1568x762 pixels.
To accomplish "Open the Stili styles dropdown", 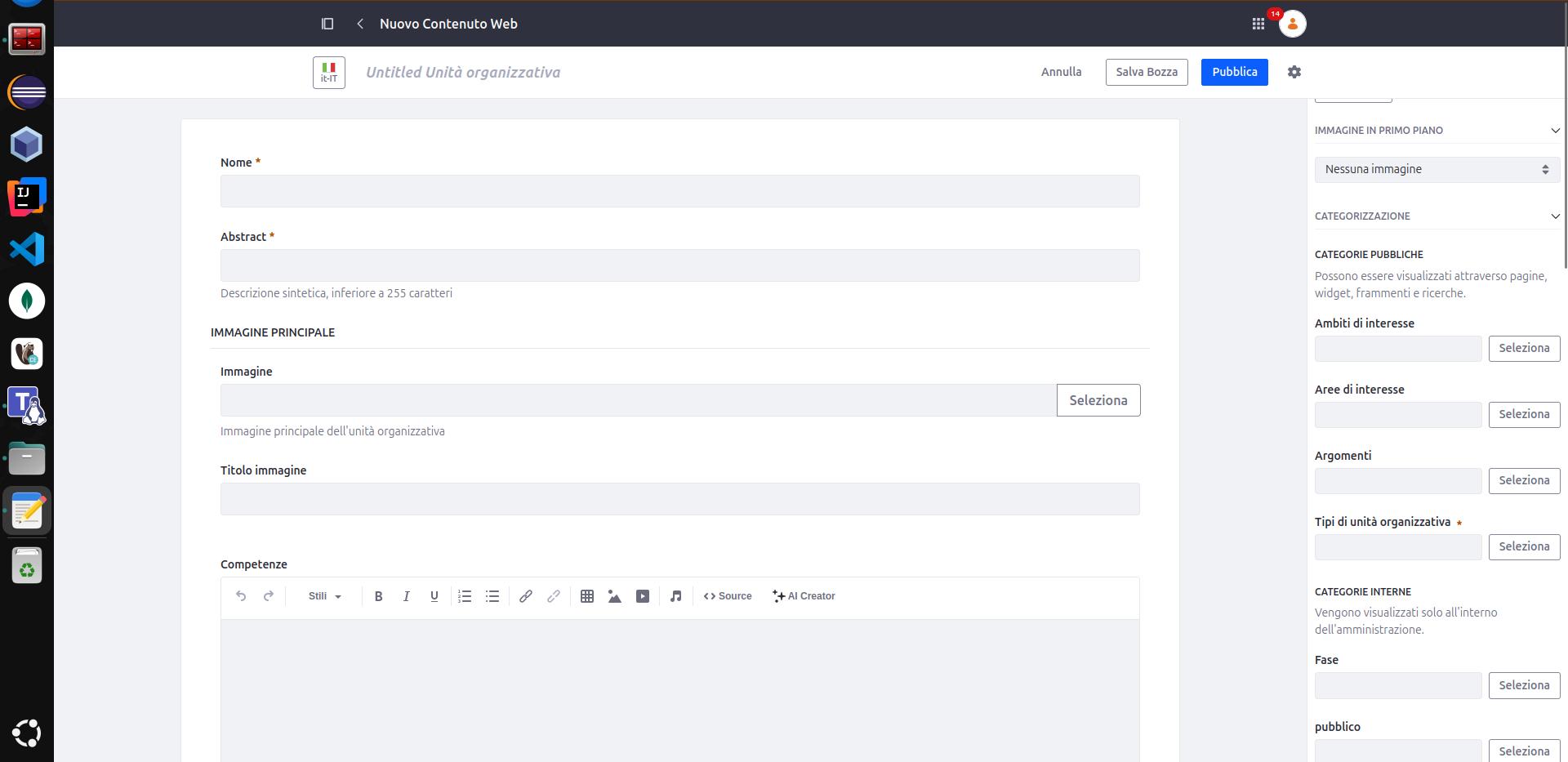I will click(x=324, y=596).
